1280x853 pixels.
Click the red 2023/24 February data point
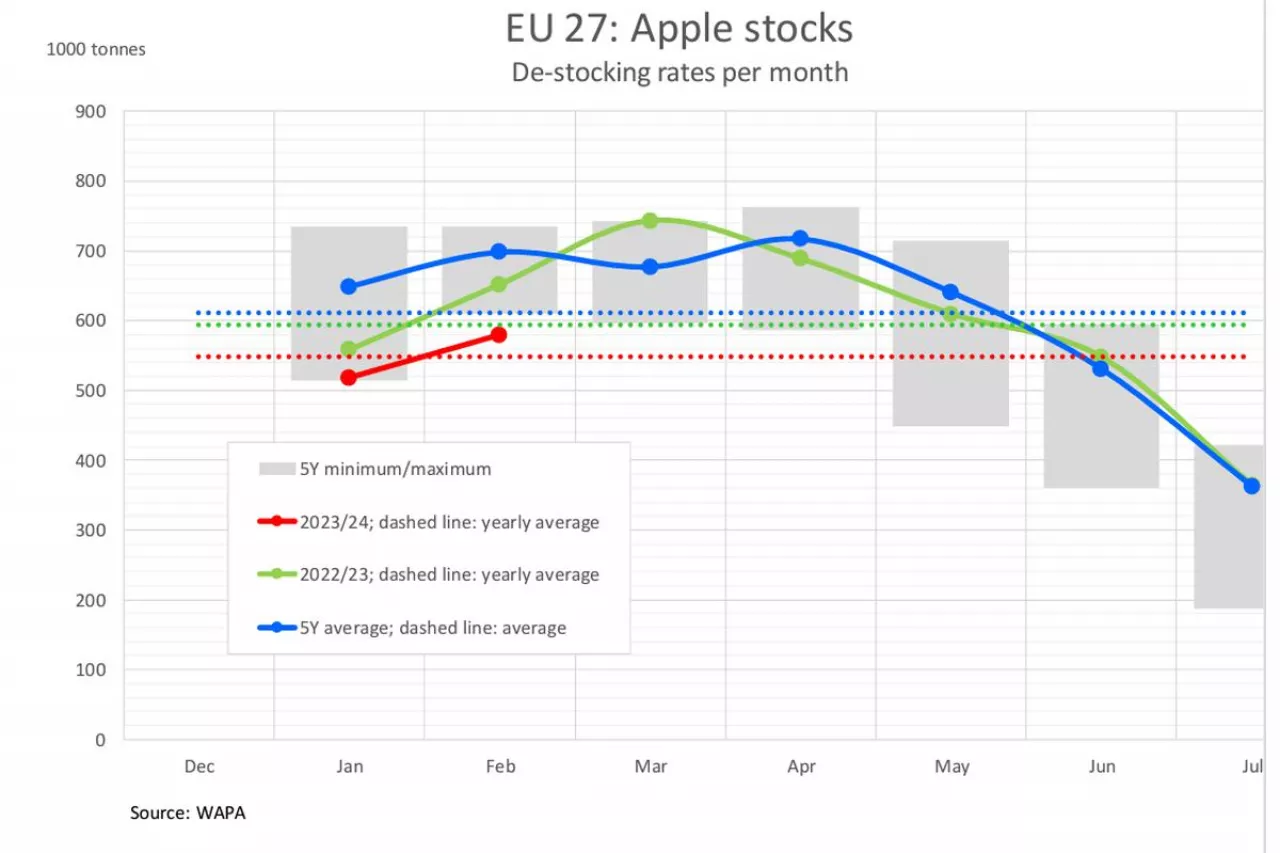(498, 335)
